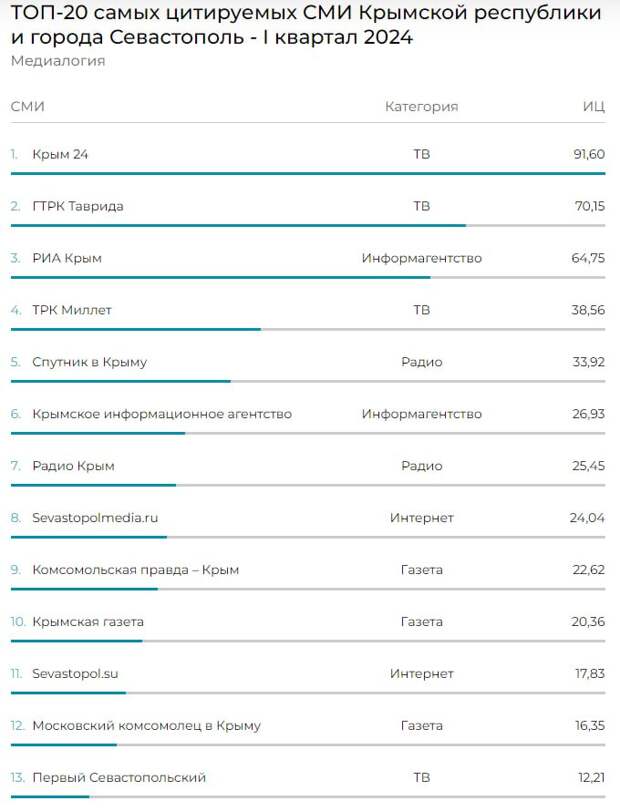Sort by the ИЦ column header
620x811 pixels.
pyautogui.click(x=594, y=107)
